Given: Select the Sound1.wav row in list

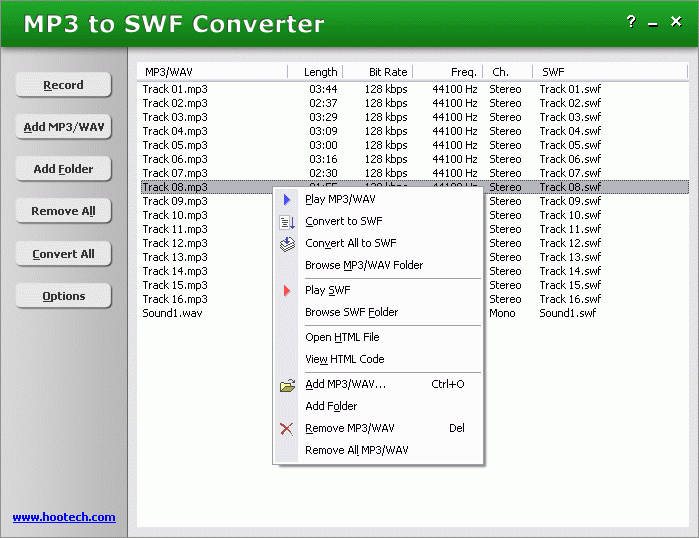Looking at the screenshot, I should point(172,313).
